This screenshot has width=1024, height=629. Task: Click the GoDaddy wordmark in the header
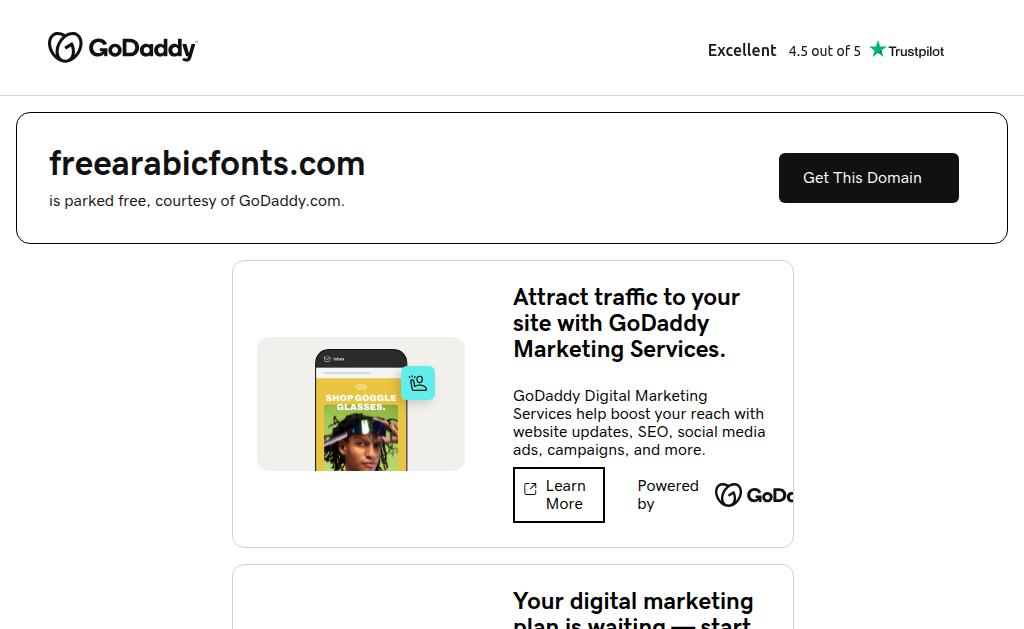(x=143, y=48)
